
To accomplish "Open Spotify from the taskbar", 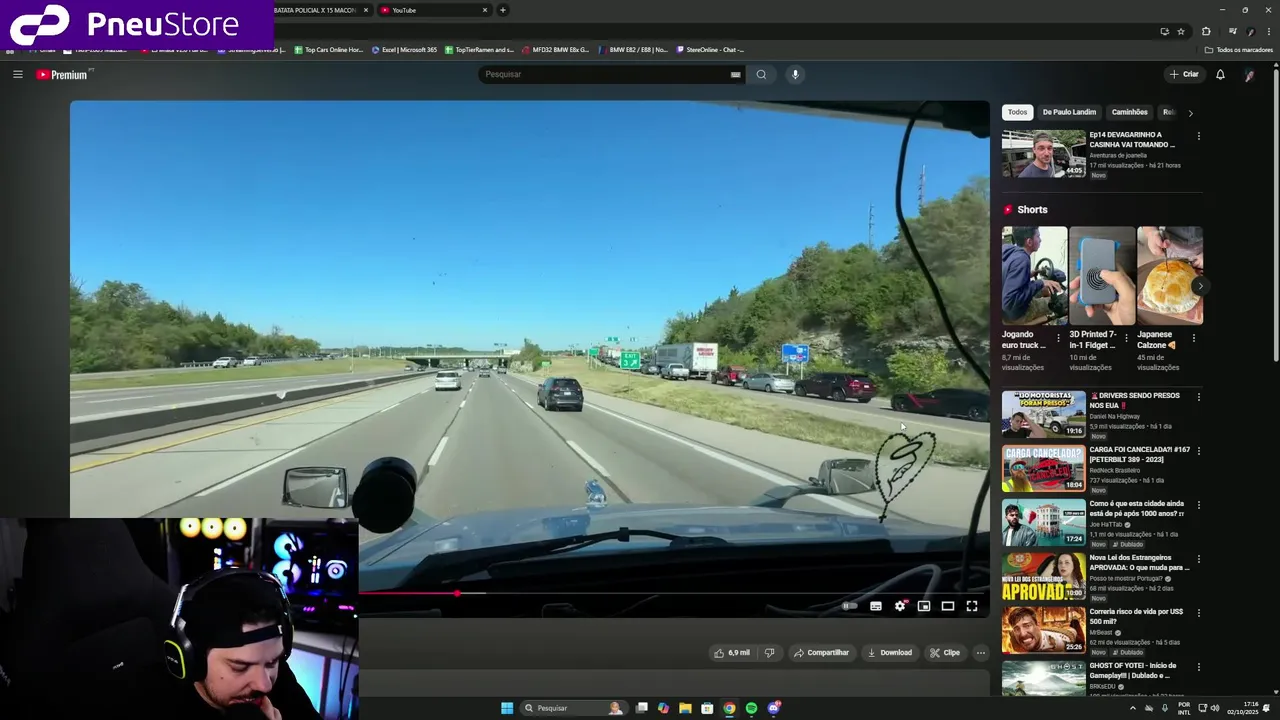I will (x=751, y=708).
